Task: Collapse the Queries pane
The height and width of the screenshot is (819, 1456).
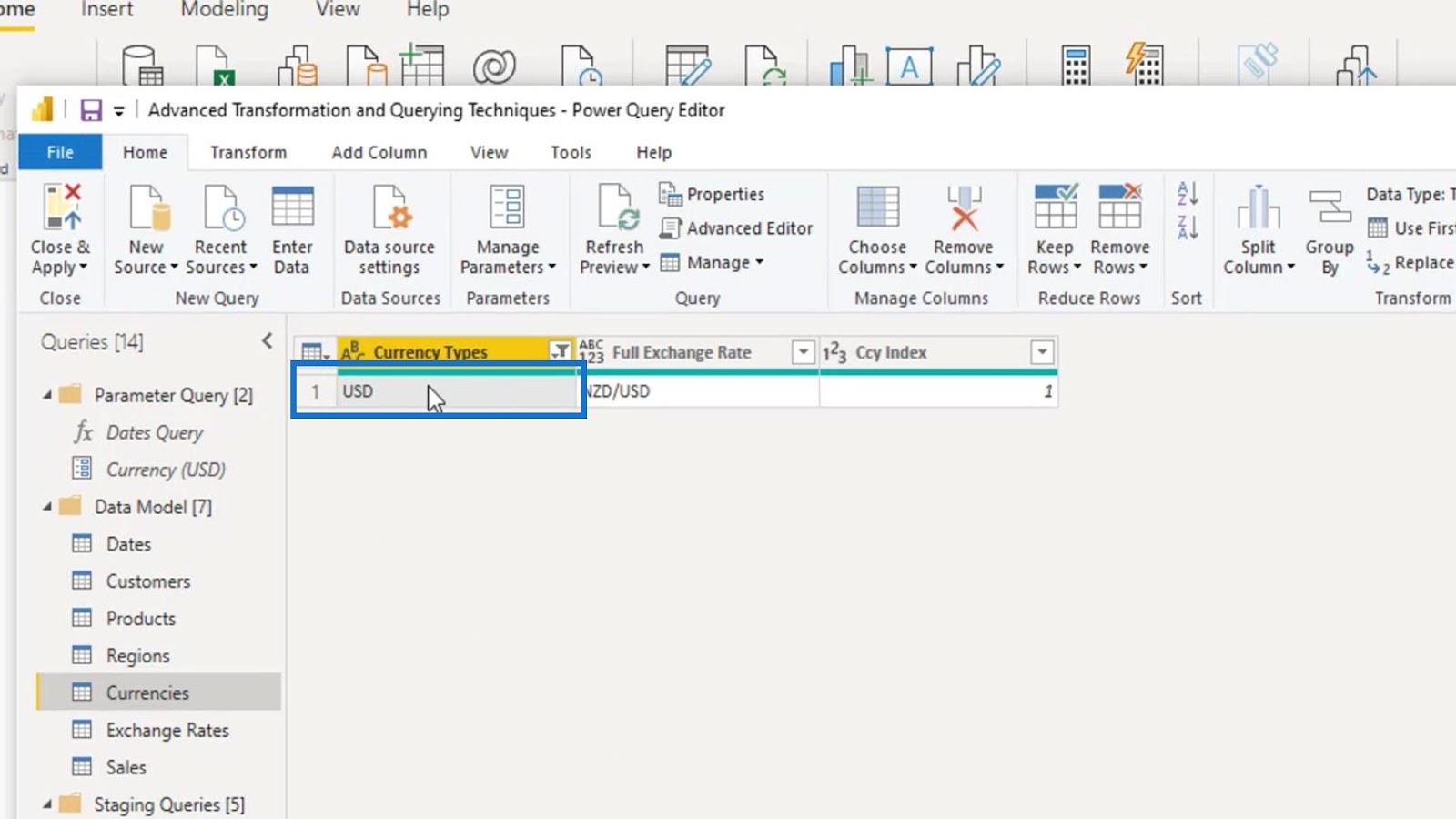Action: pyautogui.click(x=267, y=341)
